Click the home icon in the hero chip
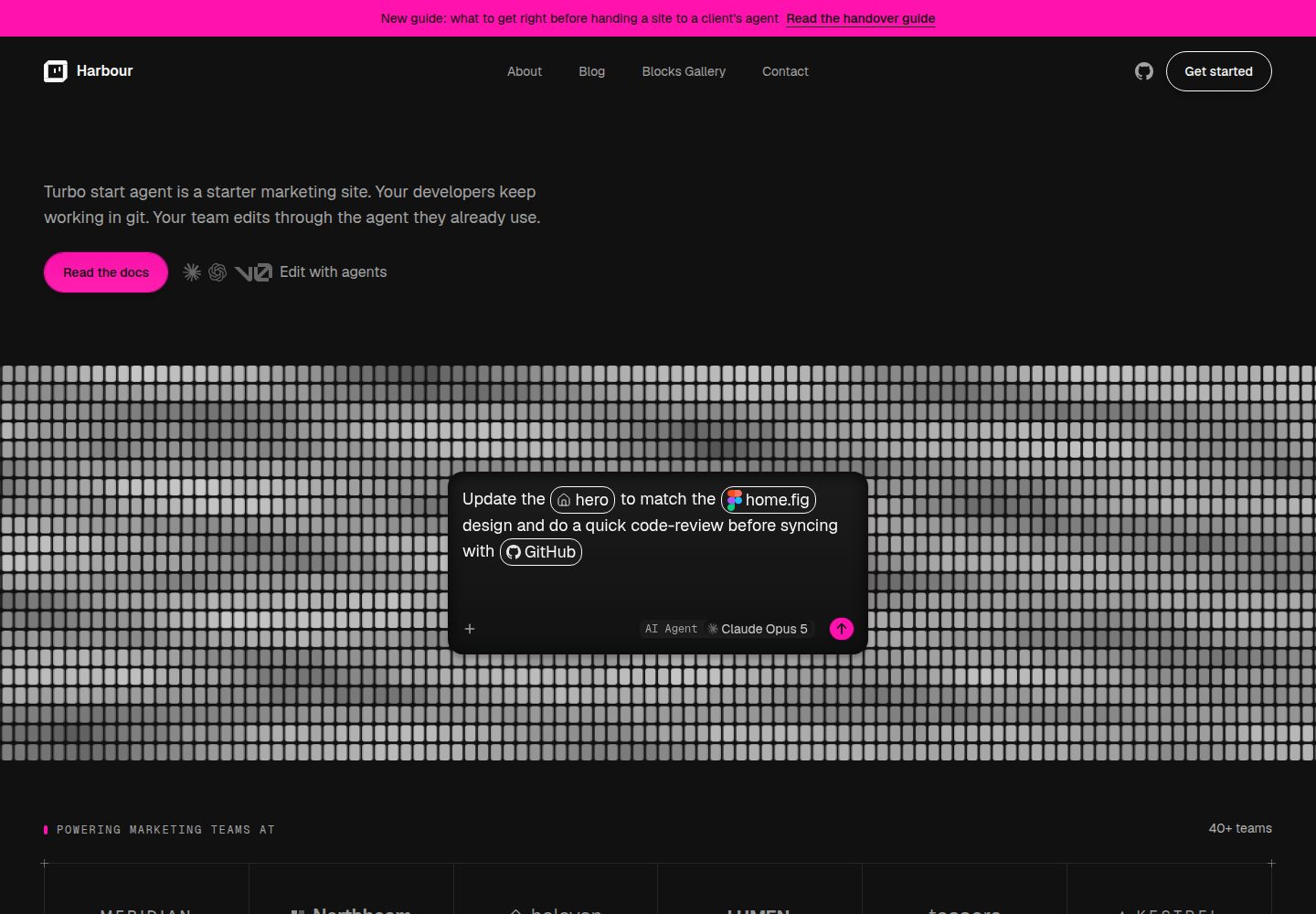This screenshot has height=914, width=1316. coord(564,500)
